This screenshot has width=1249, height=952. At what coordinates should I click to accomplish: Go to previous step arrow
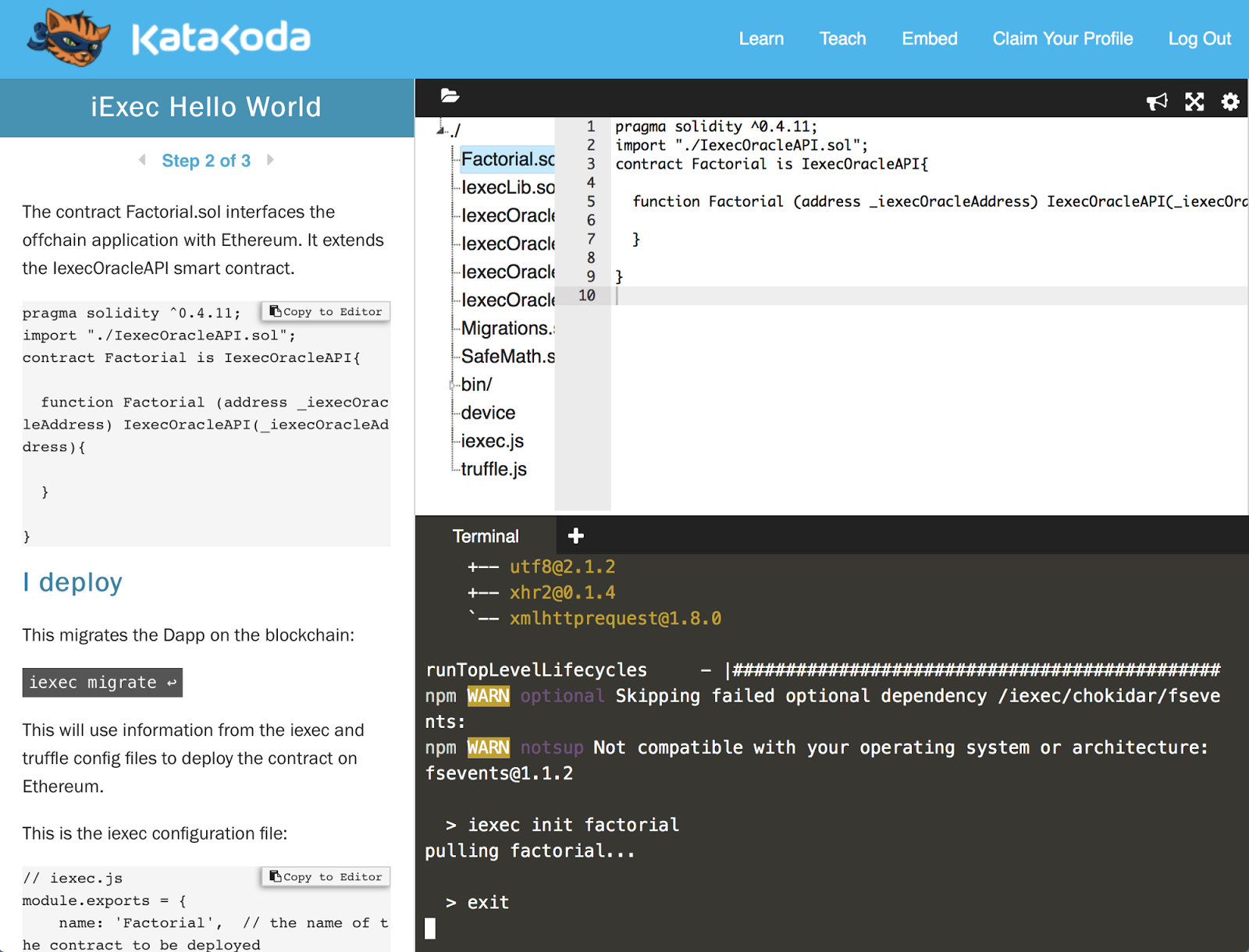(142, 160)
